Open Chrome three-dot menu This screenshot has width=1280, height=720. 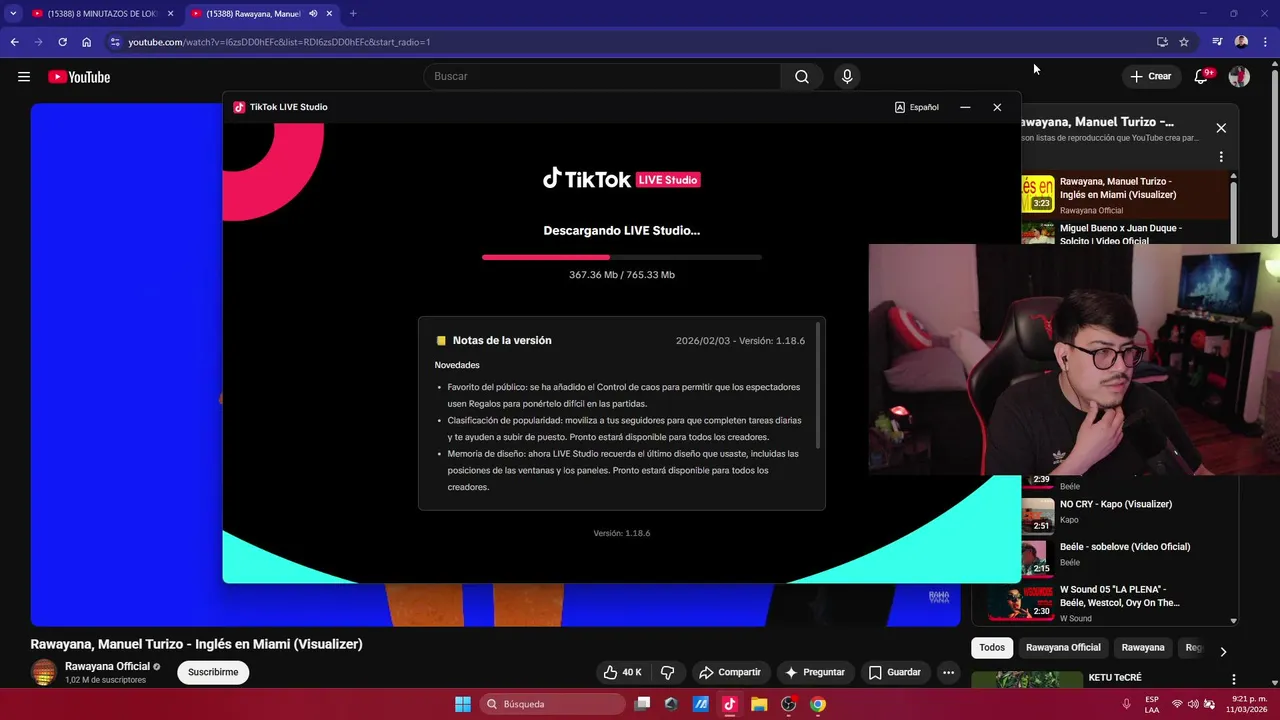(1264, 42)
